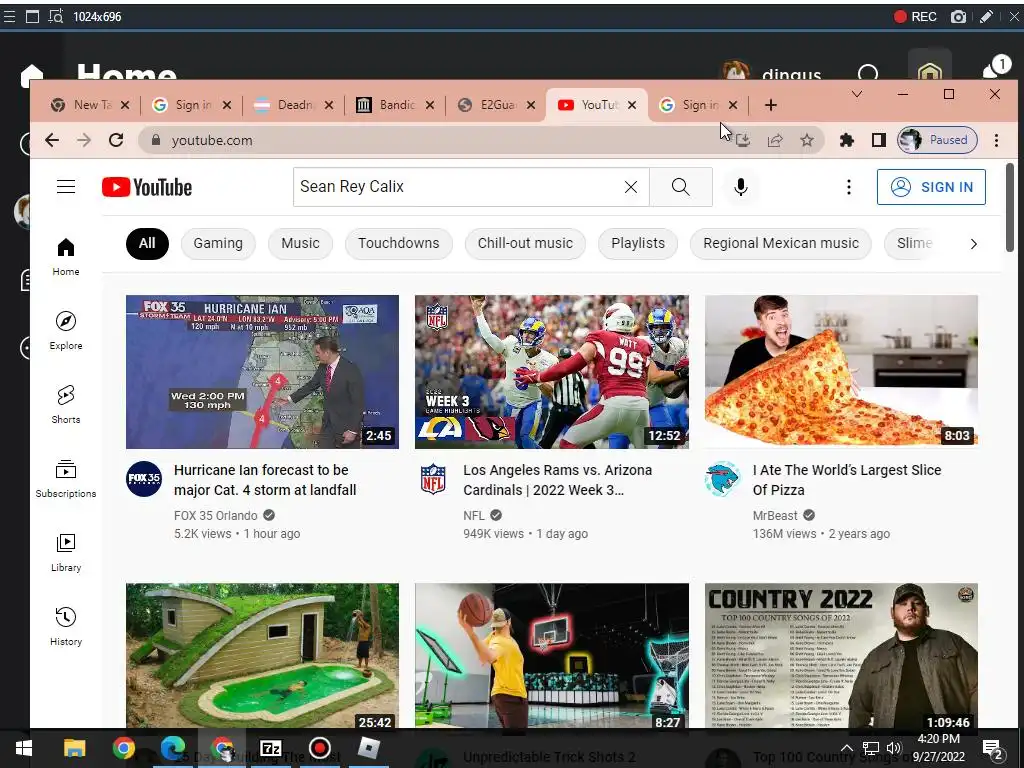1024x768 pixels.
Task: Switch to the New Tab tab
Action: coord(91,105)
